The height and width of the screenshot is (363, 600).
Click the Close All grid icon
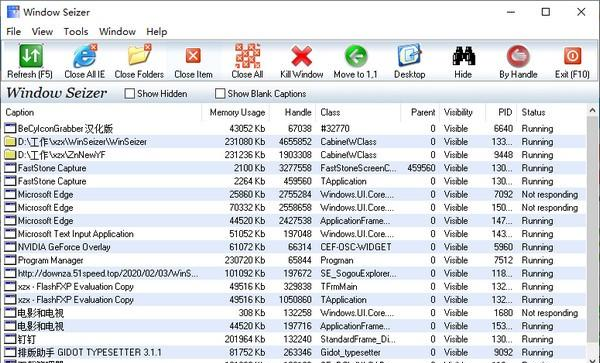tap(247, 56)
